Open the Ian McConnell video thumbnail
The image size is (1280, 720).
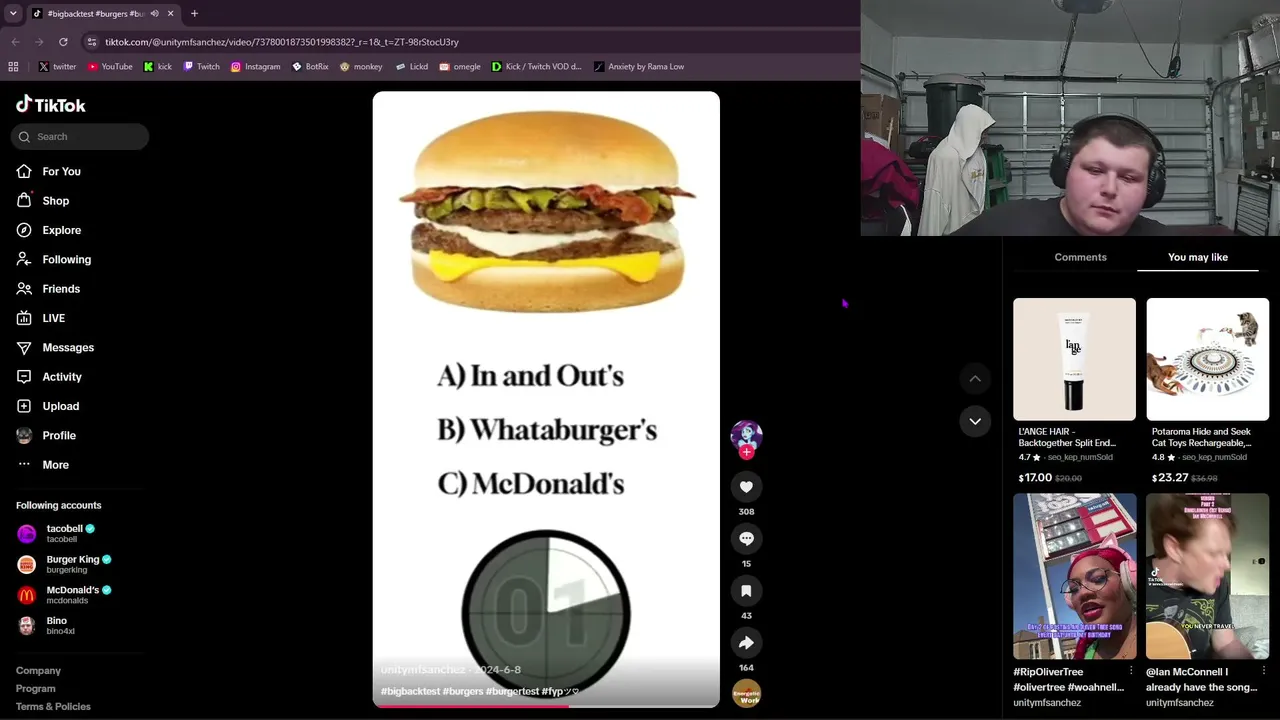(1207, 575)
